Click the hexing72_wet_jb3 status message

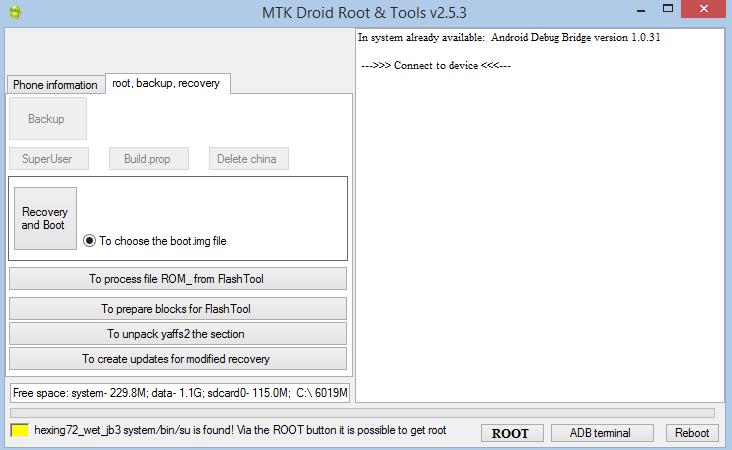[240, 430]
